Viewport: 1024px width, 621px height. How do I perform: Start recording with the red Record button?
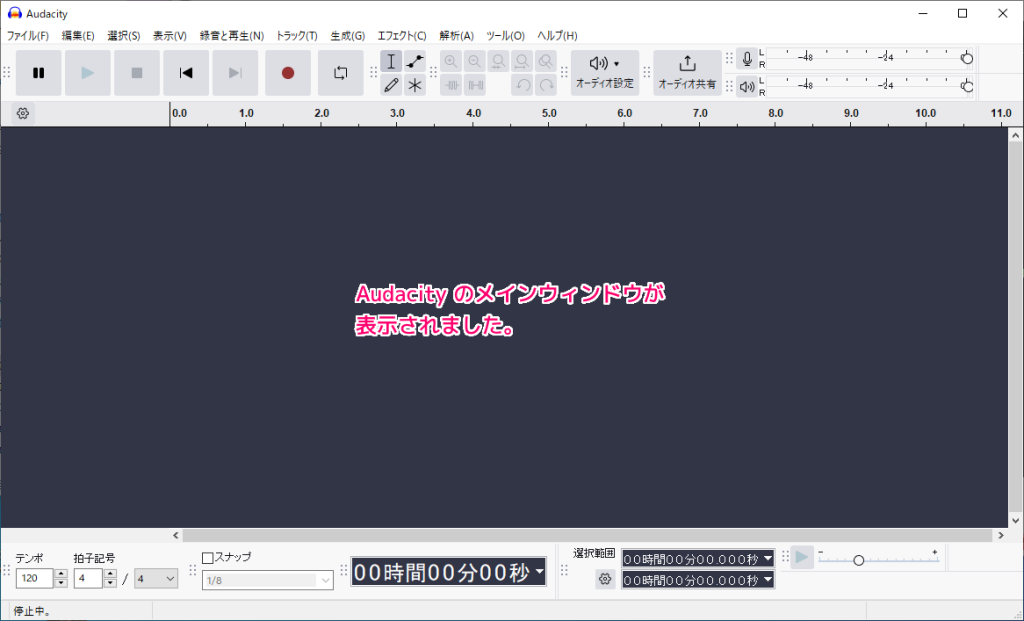coord(288,73)
